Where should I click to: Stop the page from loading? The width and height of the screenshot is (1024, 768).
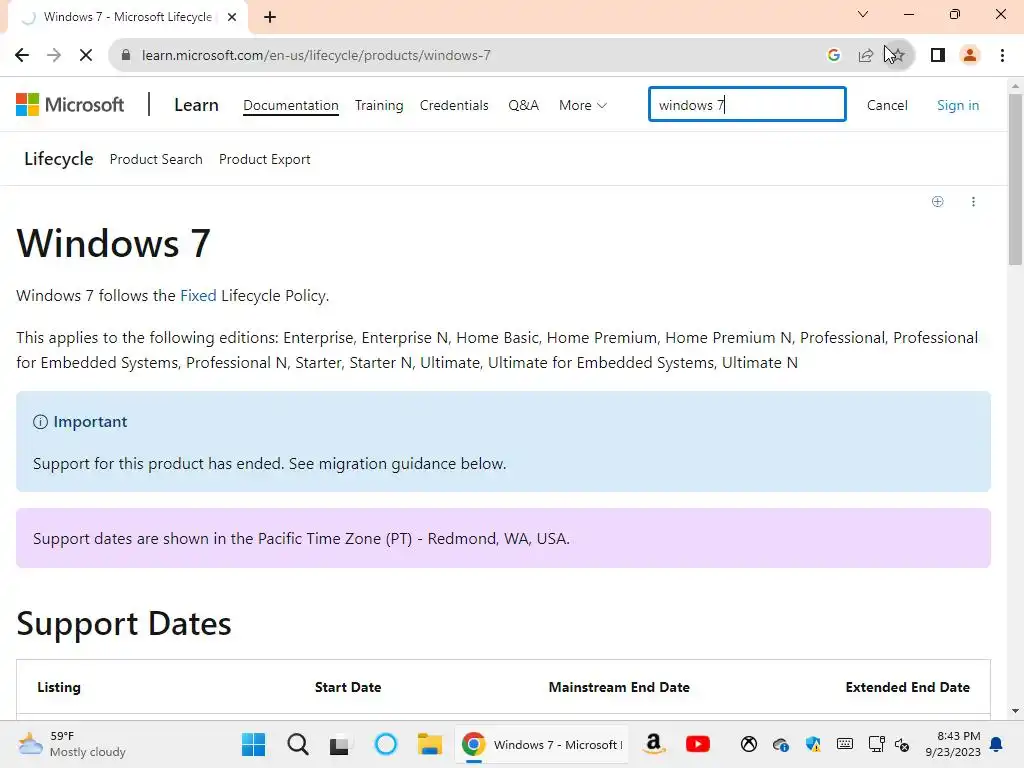pyautogui.click(x=86, y=55)
